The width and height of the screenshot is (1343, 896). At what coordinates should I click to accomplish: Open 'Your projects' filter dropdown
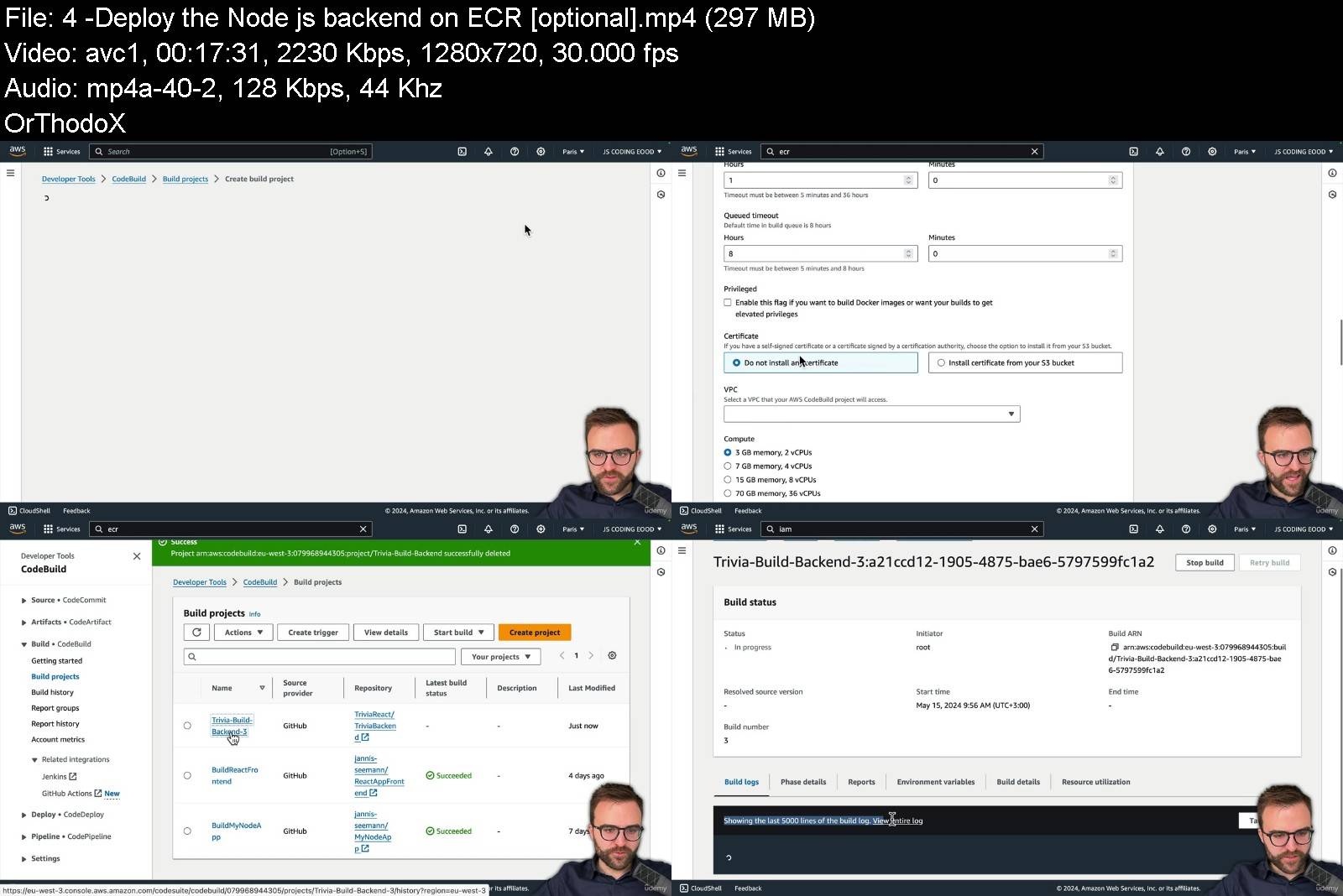click(x=501, y=657)
